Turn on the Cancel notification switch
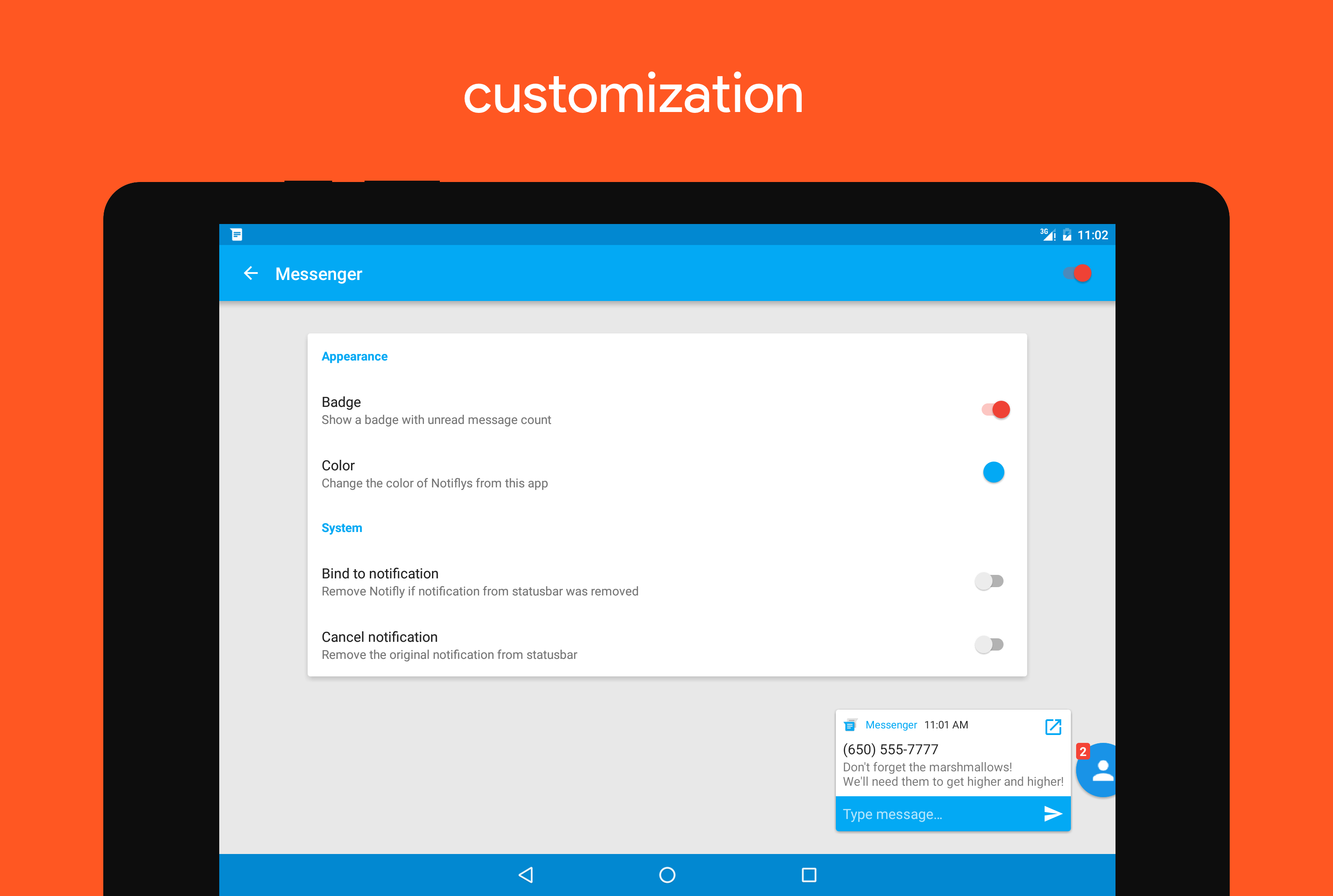This screenshot has width=1333, height=896. (989, 644)
